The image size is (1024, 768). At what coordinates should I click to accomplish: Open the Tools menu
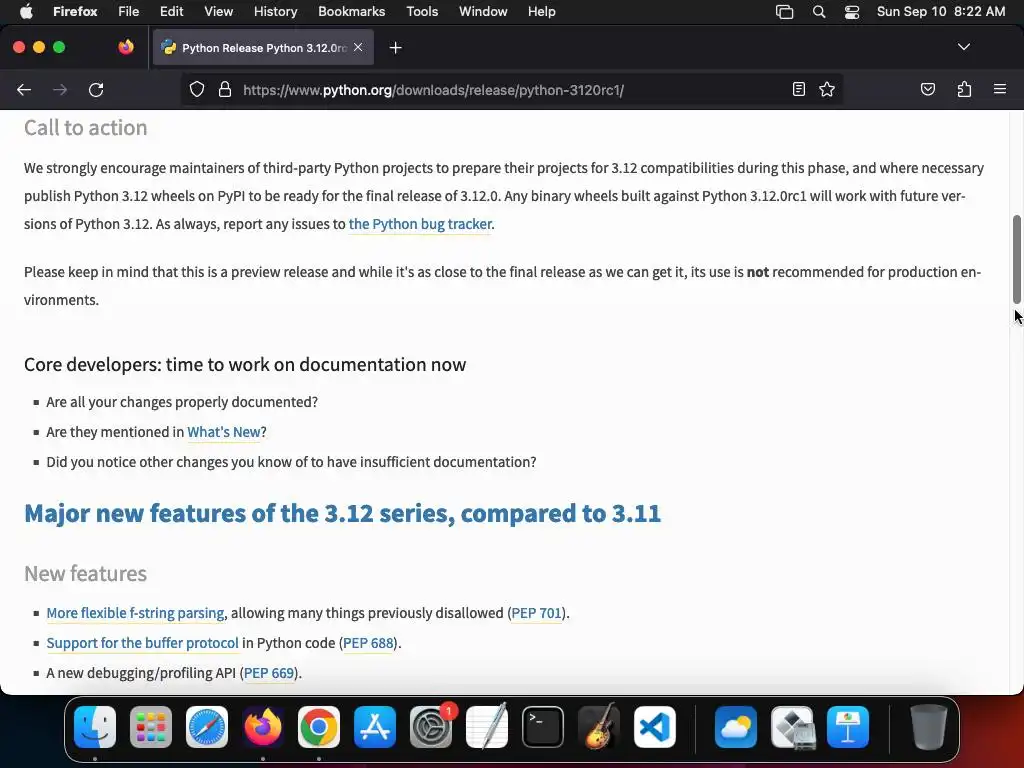tap(422, 12)
